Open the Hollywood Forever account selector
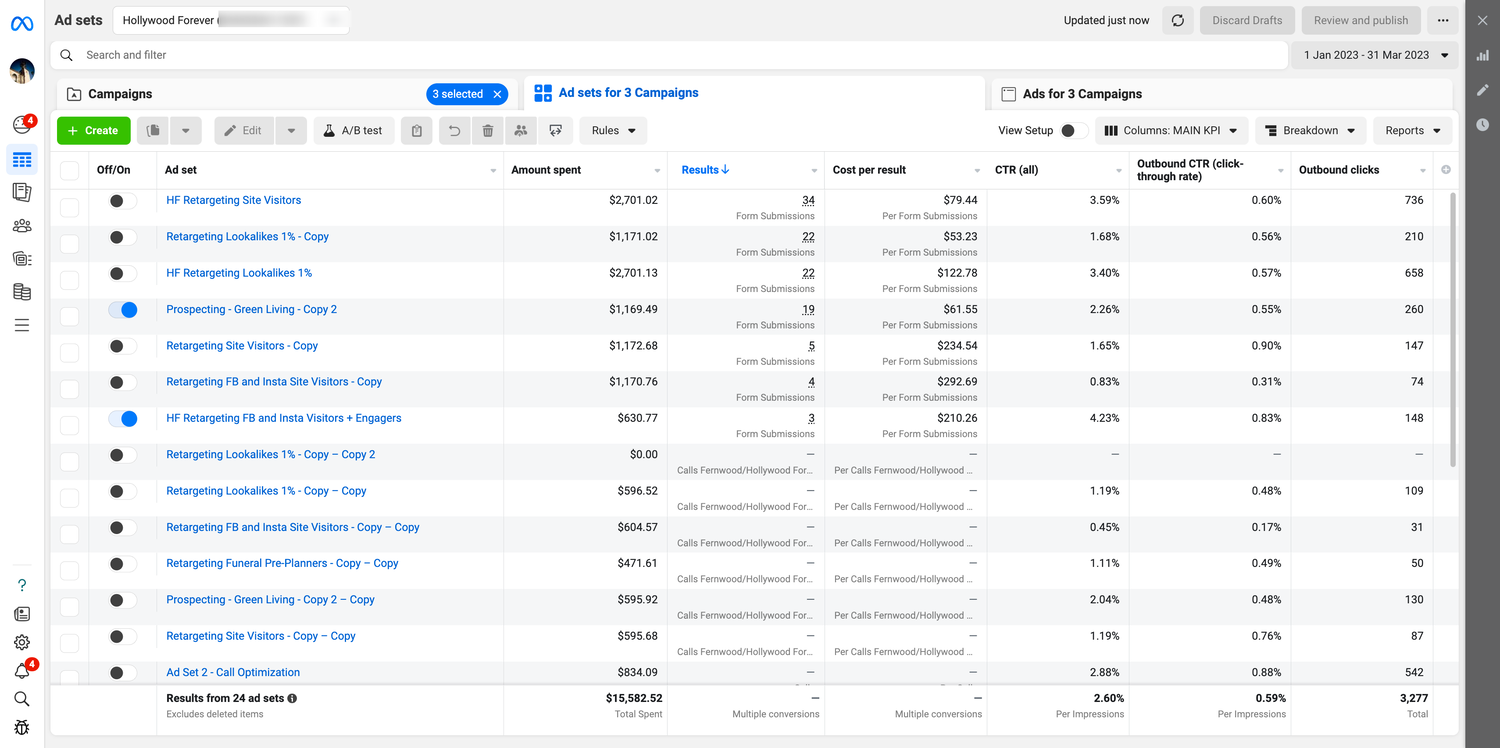Screen dimensions: 1500x748 tap(231, 20)
